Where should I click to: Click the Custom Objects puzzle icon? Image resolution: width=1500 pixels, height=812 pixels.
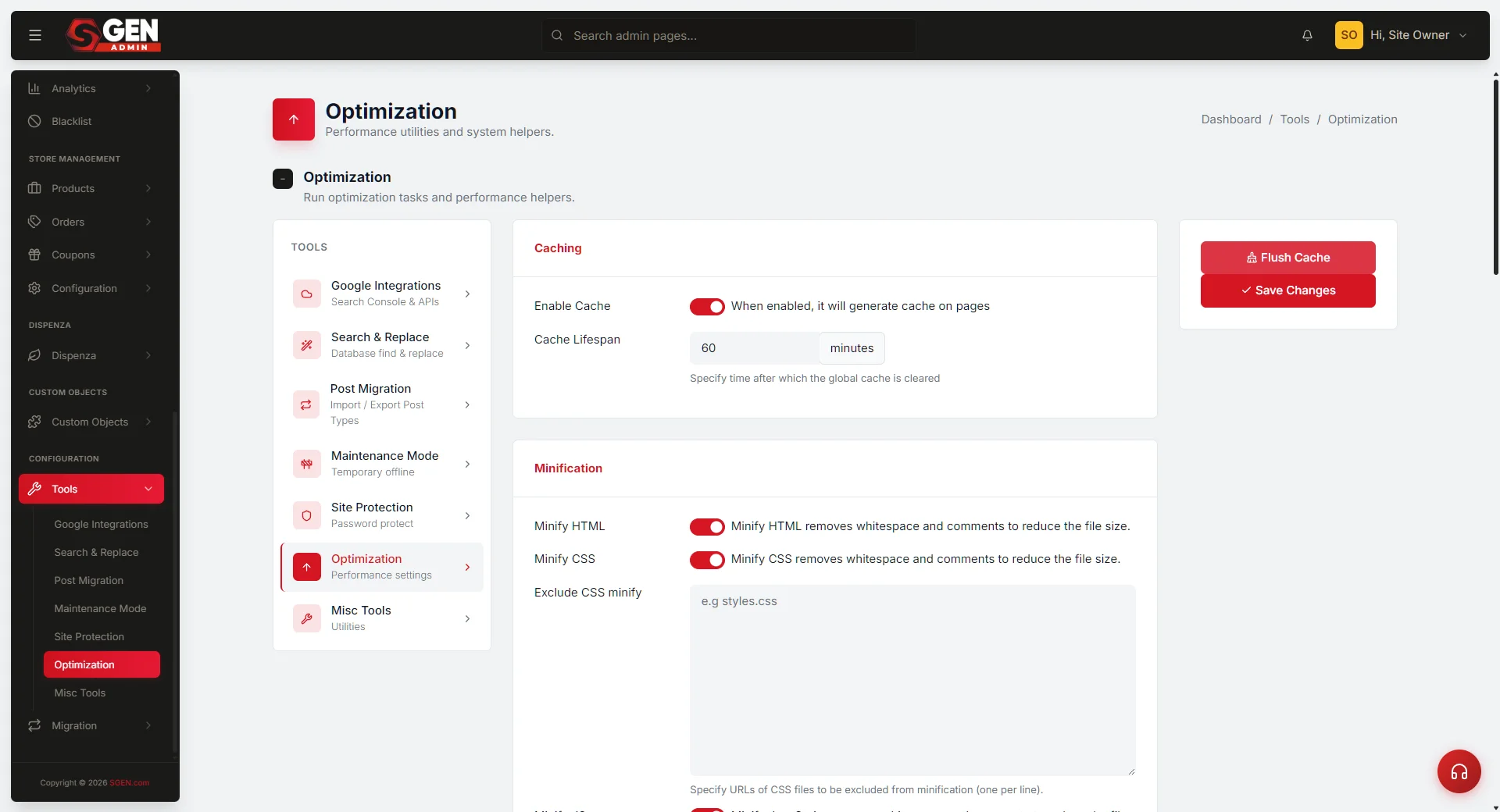pyautogui.click(x=34, y=422)
